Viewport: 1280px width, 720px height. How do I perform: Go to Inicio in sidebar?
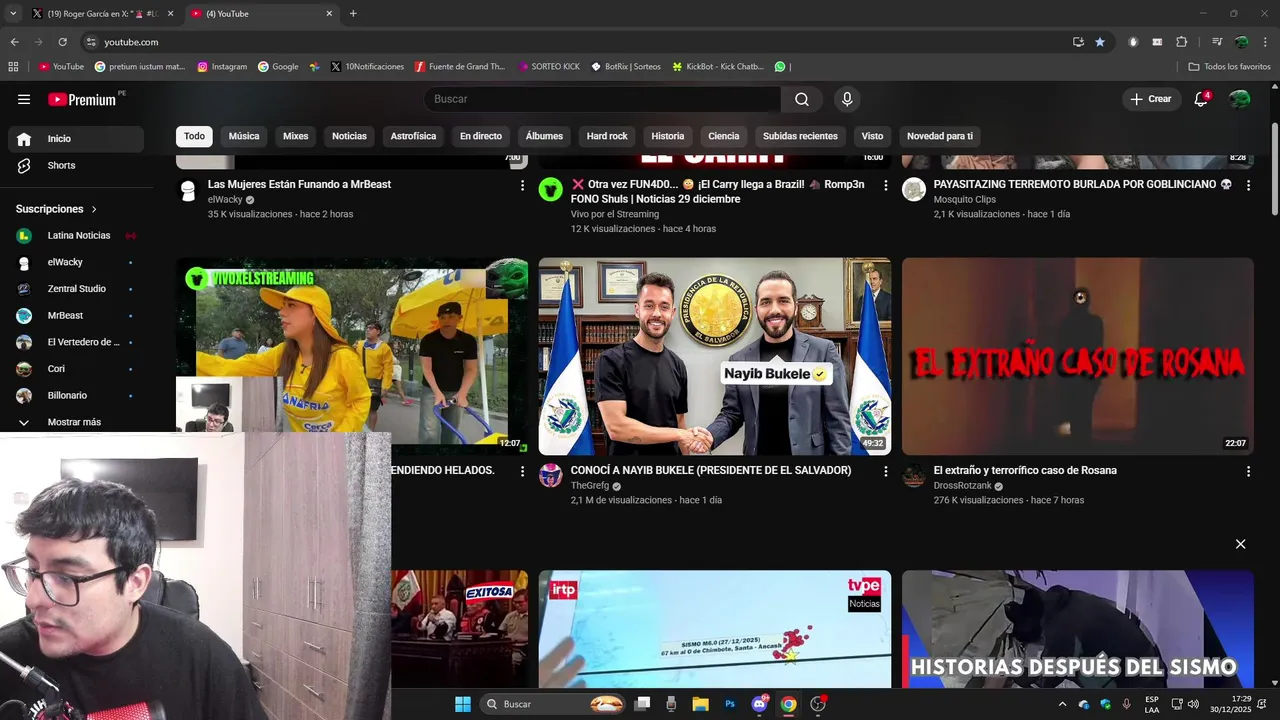pos(76,139)
